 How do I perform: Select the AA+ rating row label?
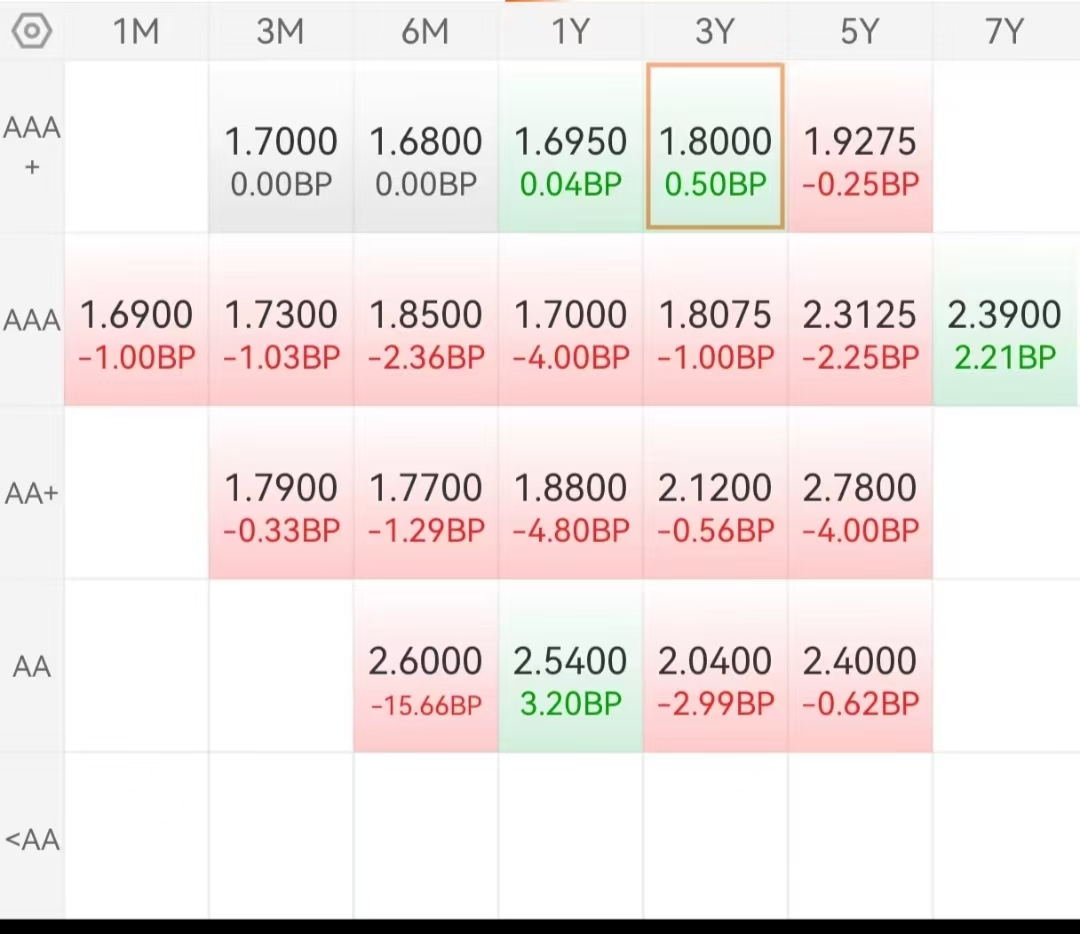(32, 493)
